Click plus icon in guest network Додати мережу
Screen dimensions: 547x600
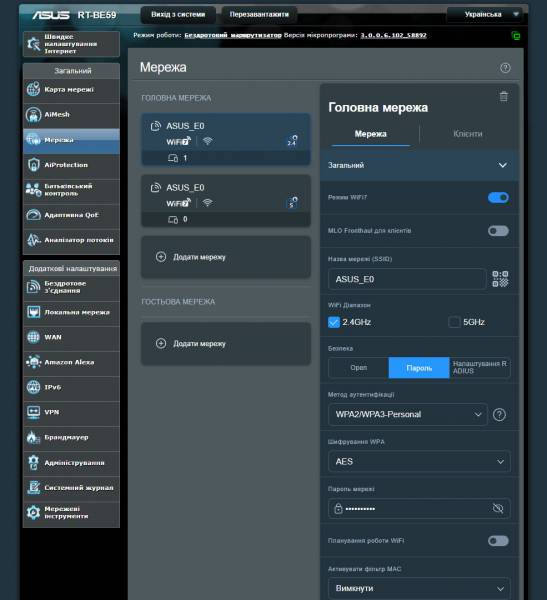pyautogui.click(x=161, y=343)
